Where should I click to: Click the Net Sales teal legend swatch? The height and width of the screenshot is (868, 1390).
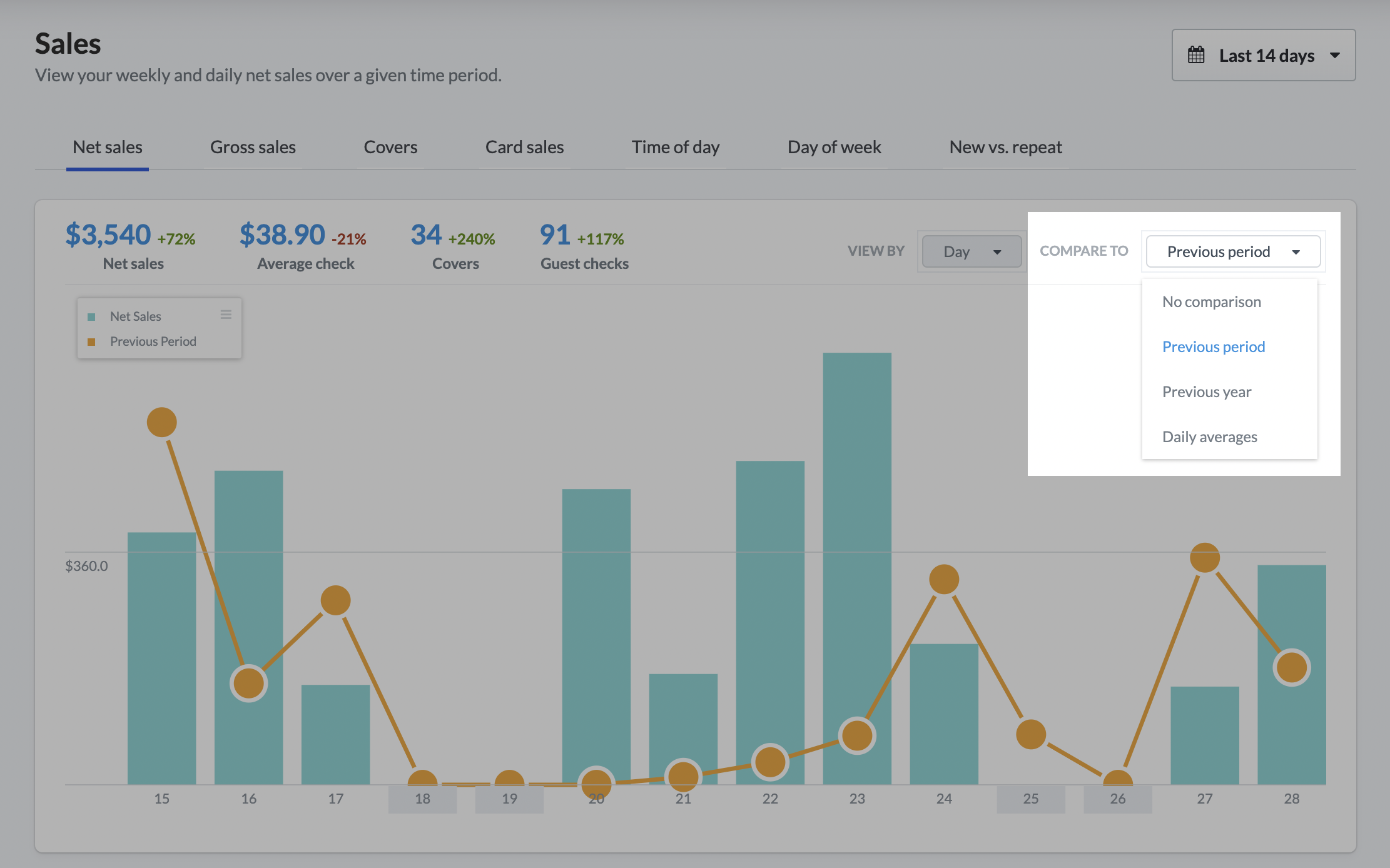click(91, 317)
